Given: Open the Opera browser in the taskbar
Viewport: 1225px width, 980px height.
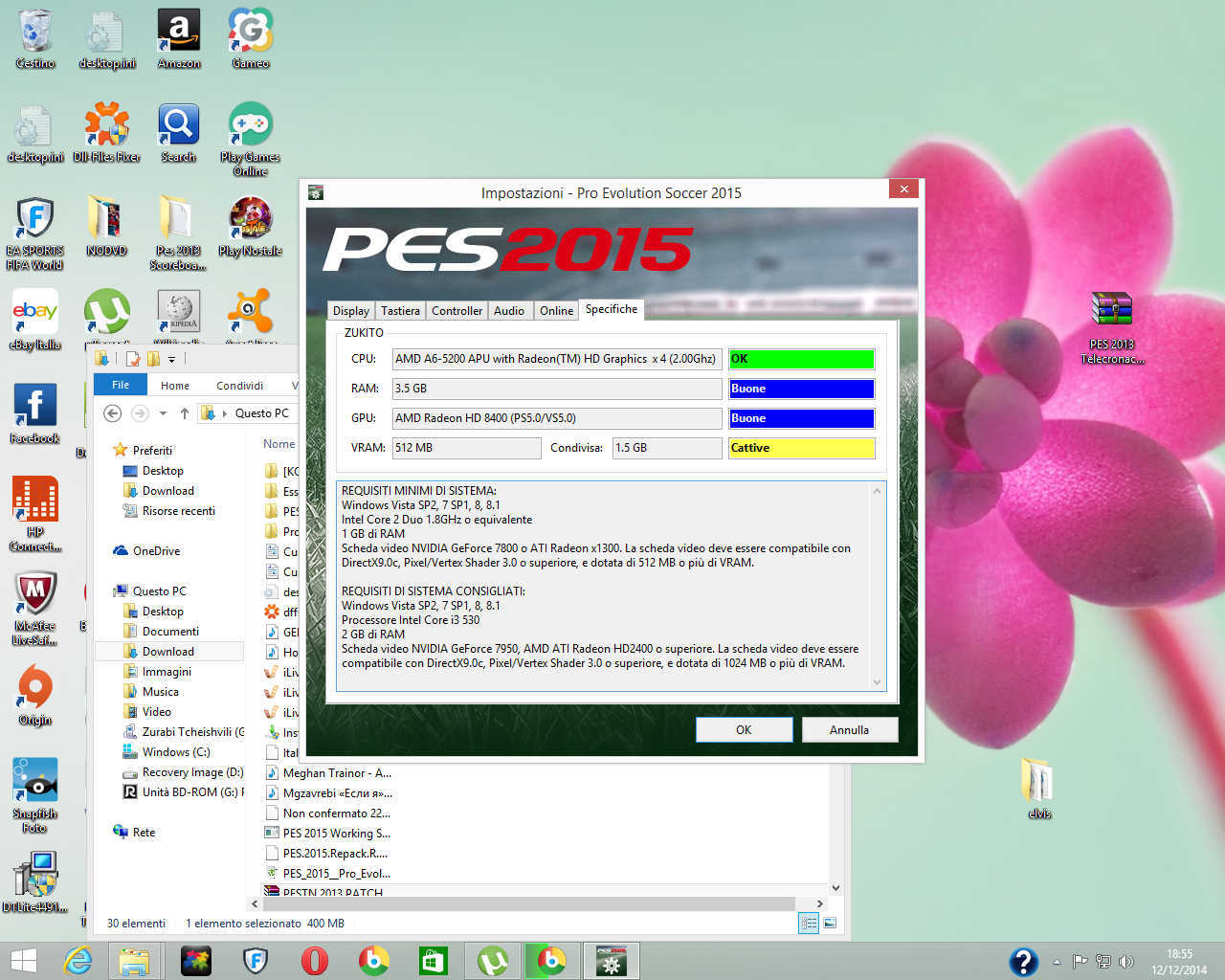Looking at the screenshot, I should click(315, 961).
